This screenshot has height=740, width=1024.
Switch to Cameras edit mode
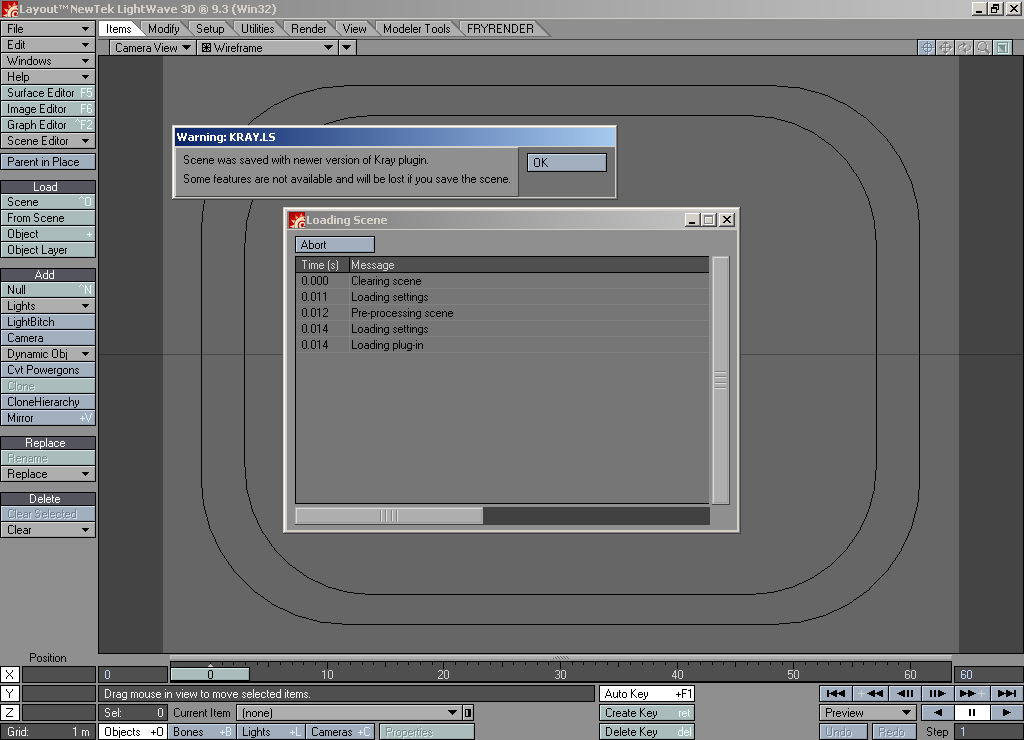340,732
